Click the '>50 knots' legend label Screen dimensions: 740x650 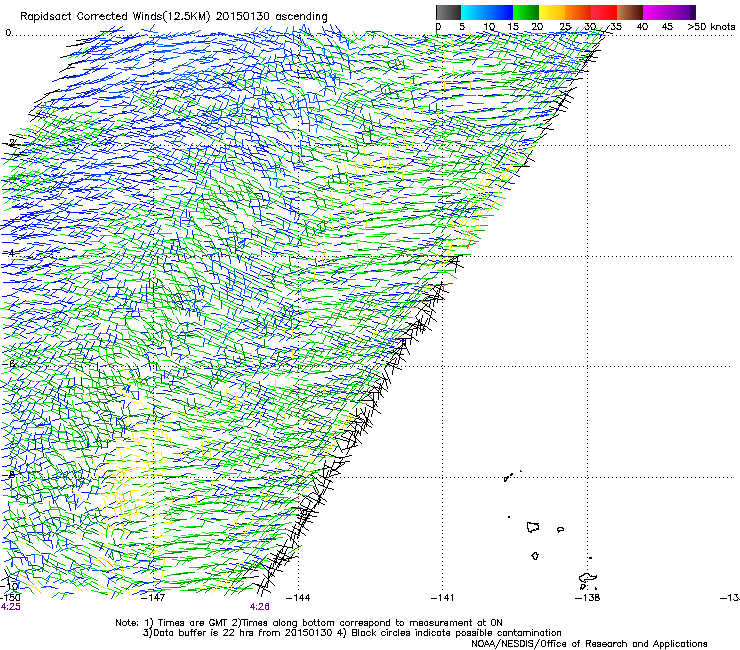711,27
